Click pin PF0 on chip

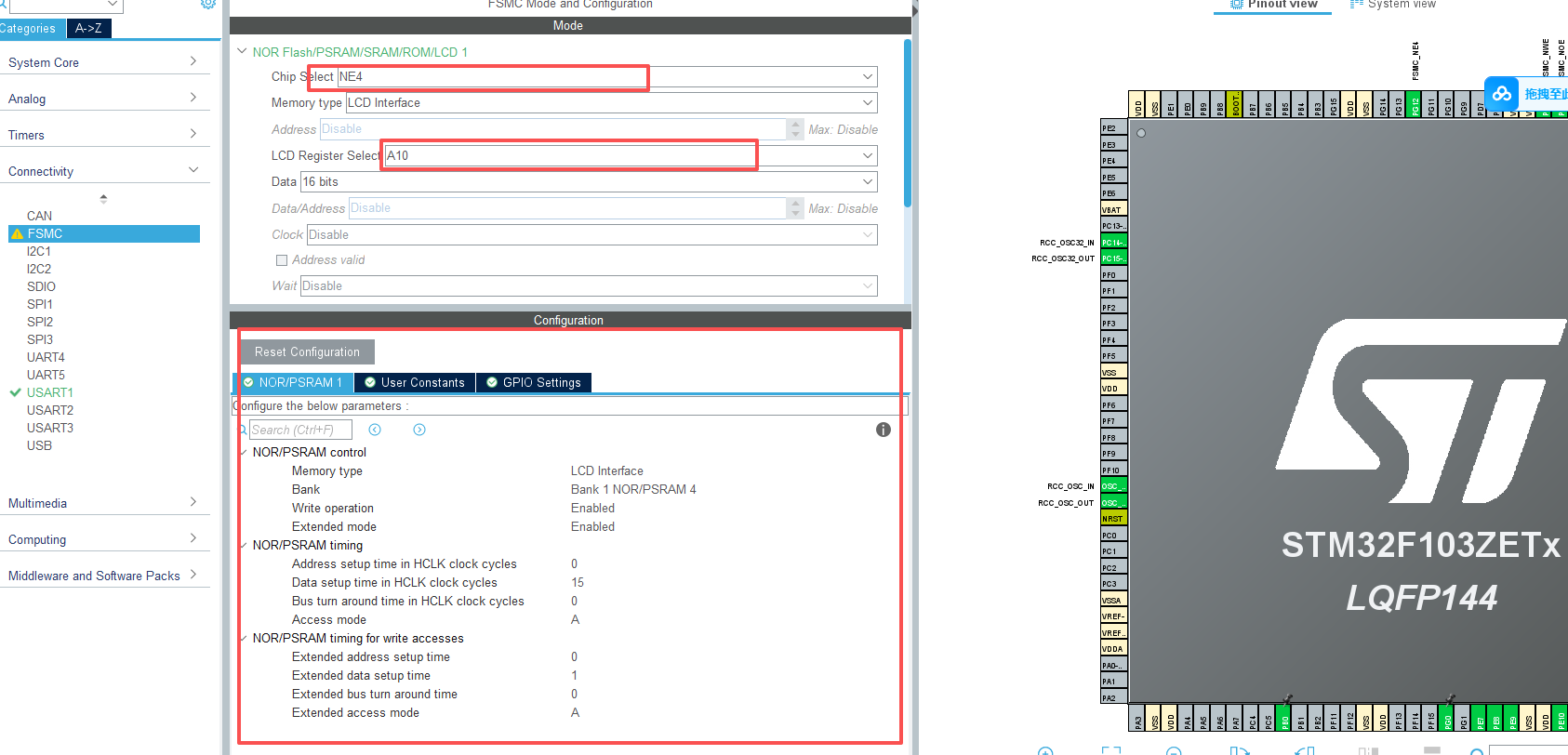click(x=1113, y=275)
